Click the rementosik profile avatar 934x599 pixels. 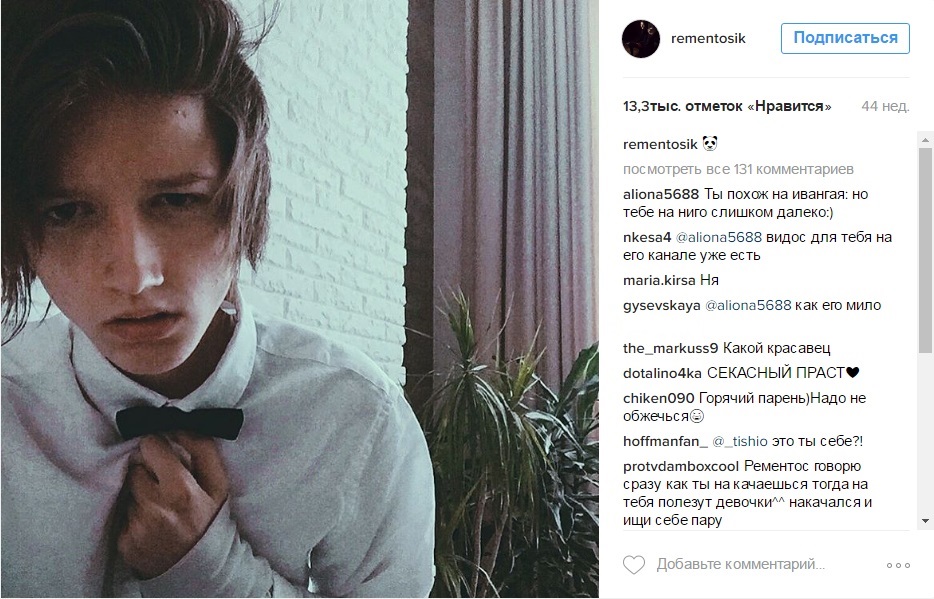[x=641, y=39]
